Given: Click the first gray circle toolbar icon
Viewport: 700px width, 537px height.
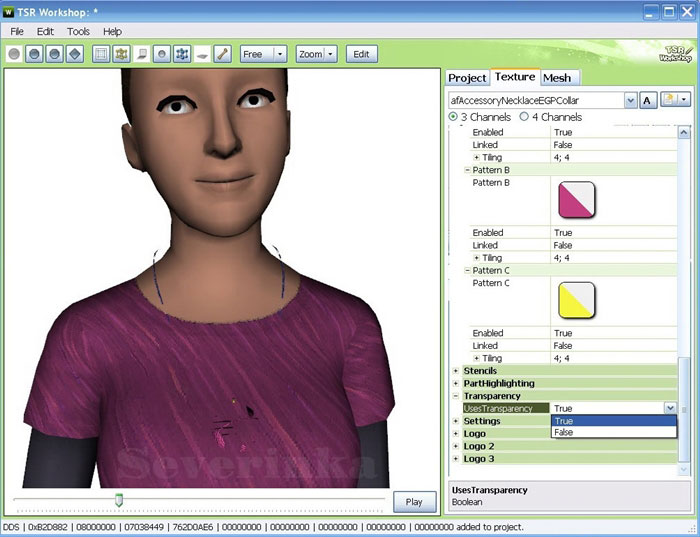Looking at the screenshot, I should click(x=15, y=54).
